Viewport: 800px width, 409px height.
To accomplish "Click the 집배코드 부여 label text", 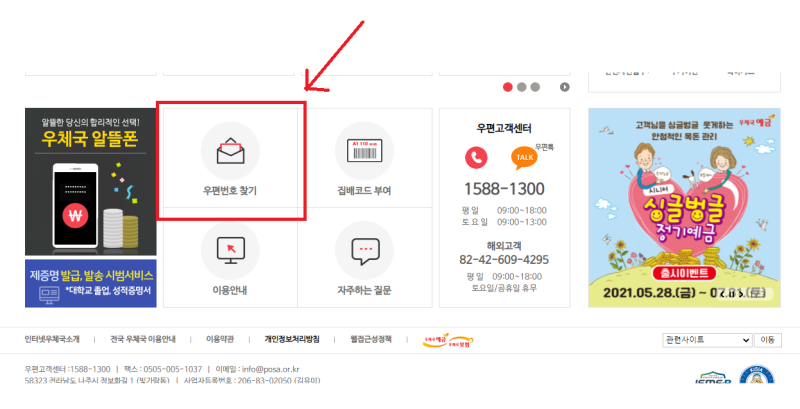I will point(364,191).
